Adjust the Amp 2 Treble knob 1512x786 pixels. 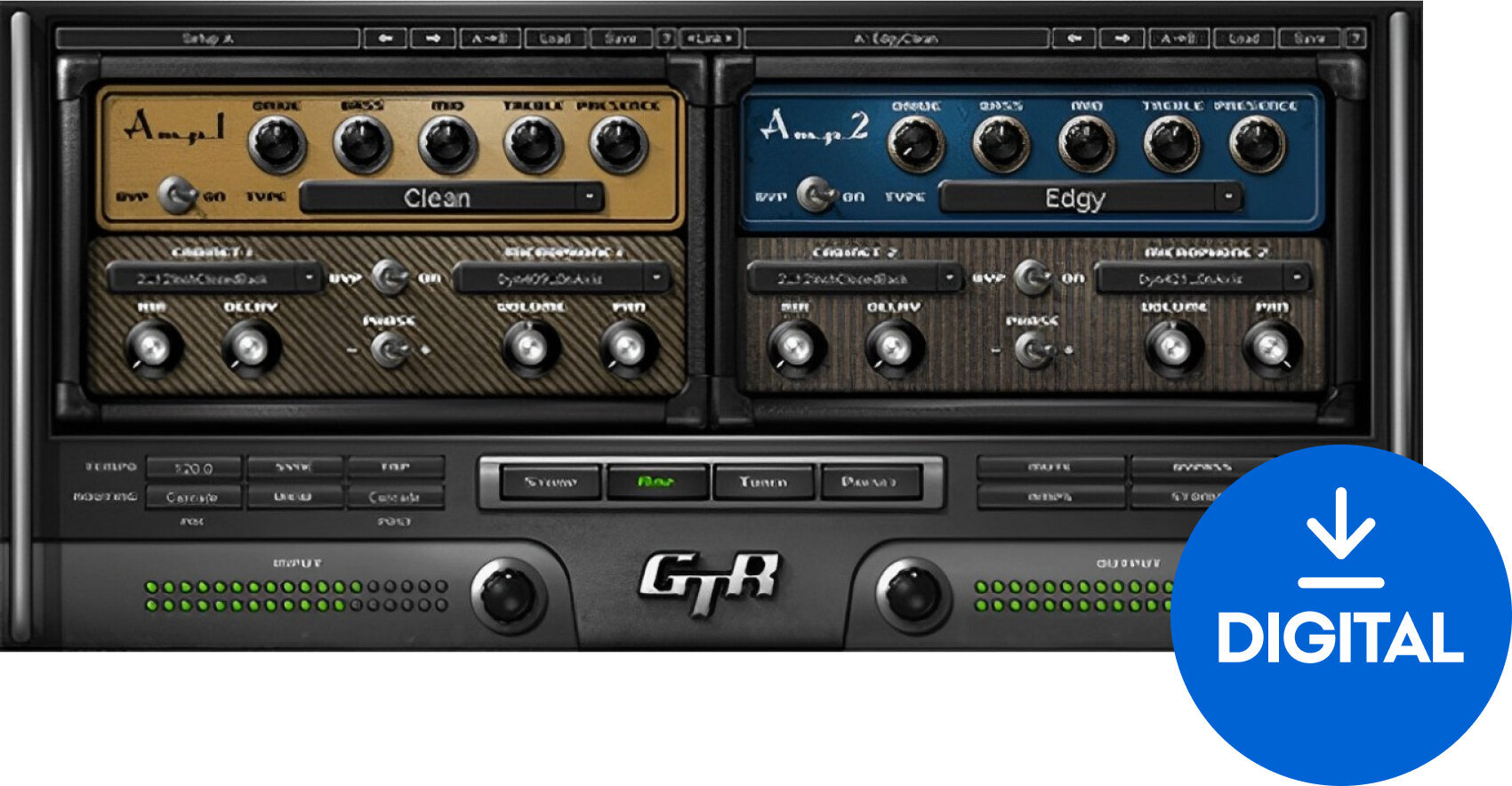(1172, 145)
